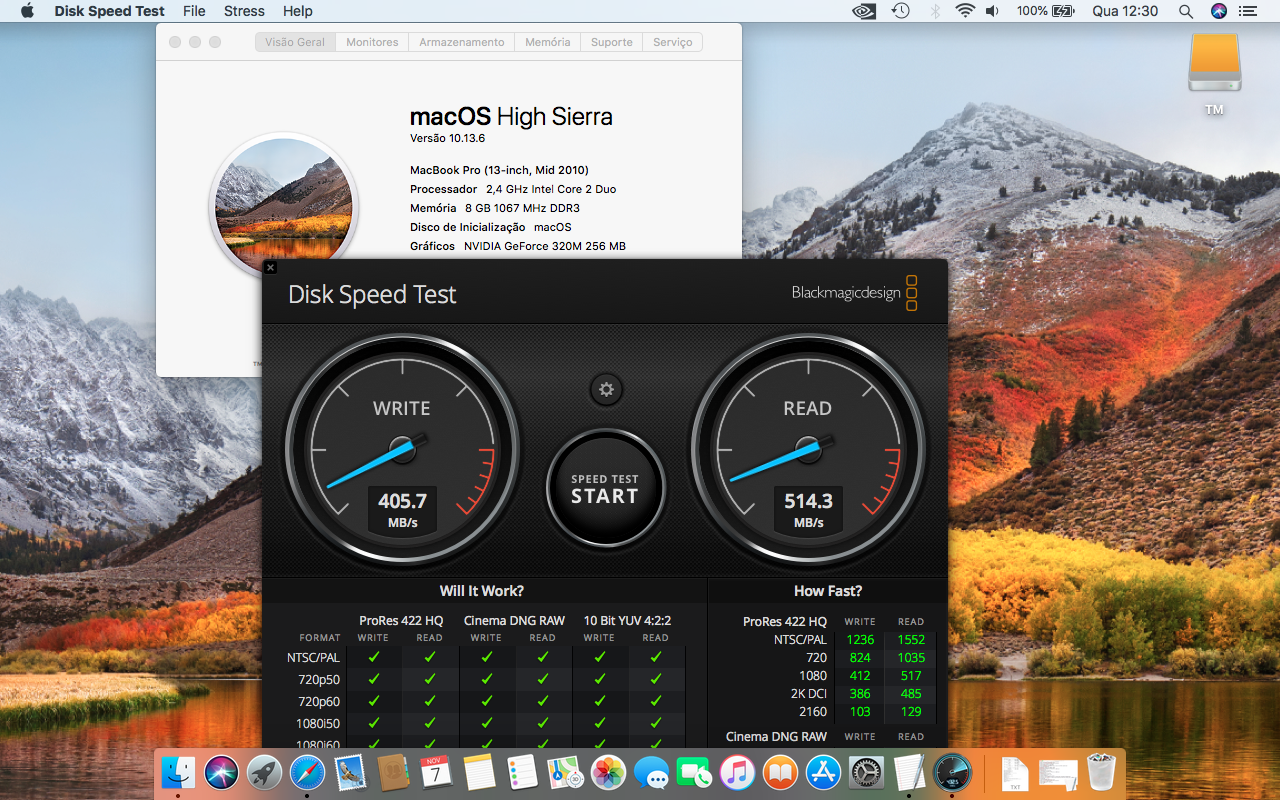Open Messages from the Dock

pos(651,772)
